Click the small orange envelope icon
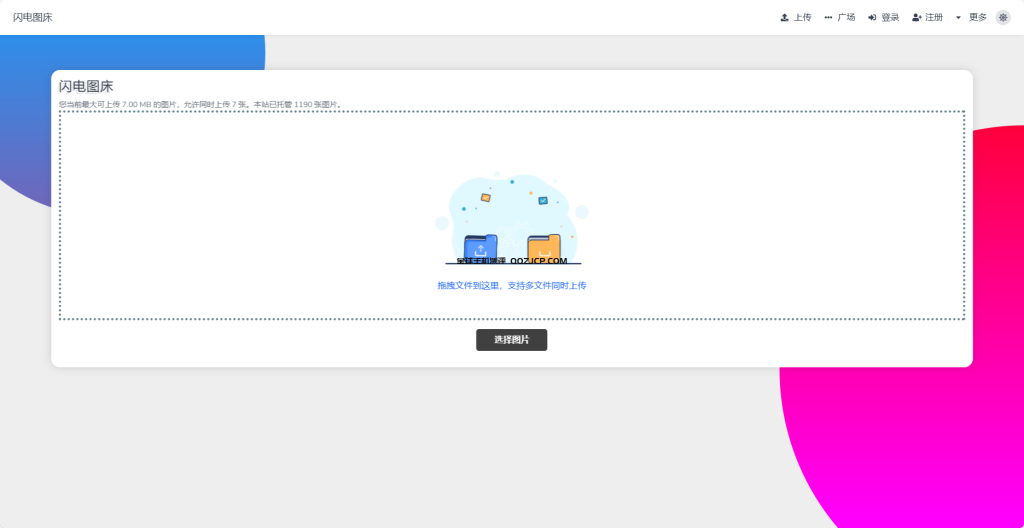This screenshot has height=528, width=1024. (x=486, y=197)
